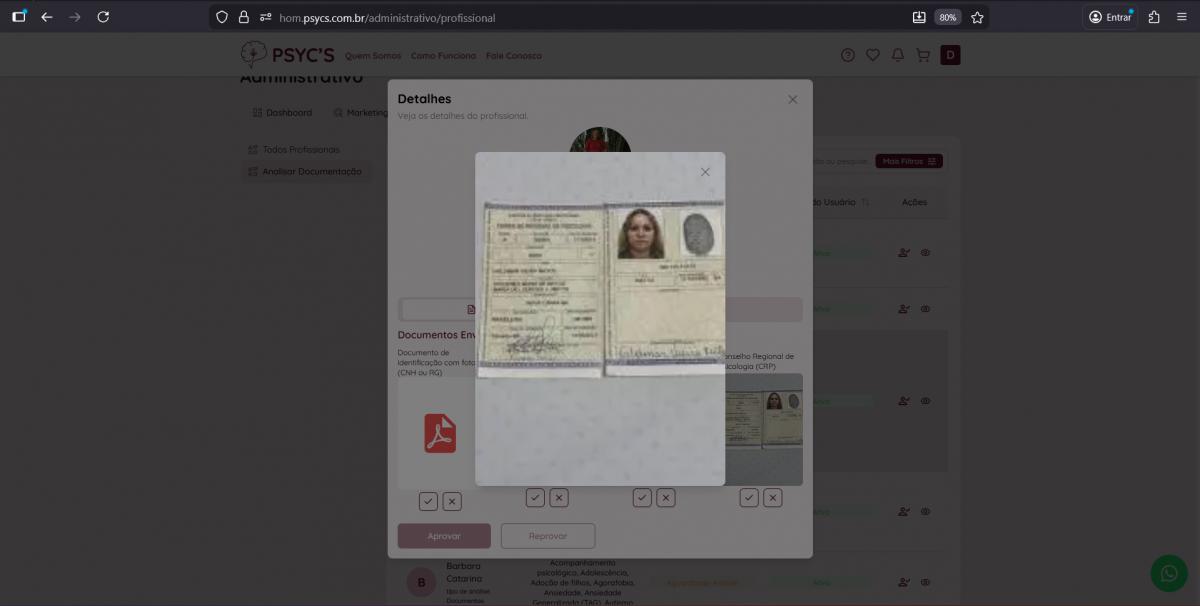
Task: Click the Aprovar button
Action: point(444,536)
